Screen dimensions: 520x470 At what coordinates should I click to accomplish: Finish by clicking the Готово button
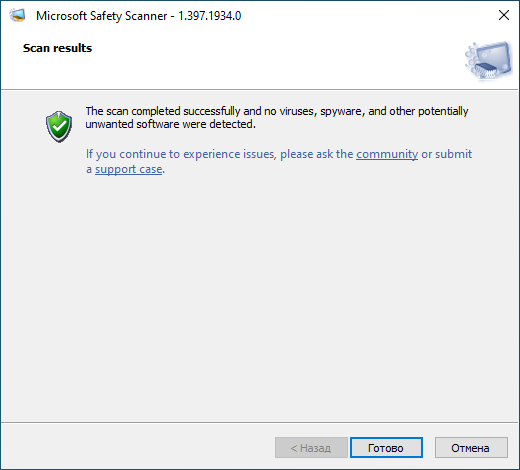tap(386, 448)
